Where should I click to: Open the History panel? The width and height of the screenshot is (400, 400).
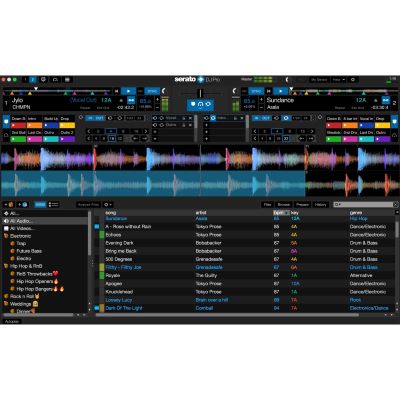click(x=321, y=205)
